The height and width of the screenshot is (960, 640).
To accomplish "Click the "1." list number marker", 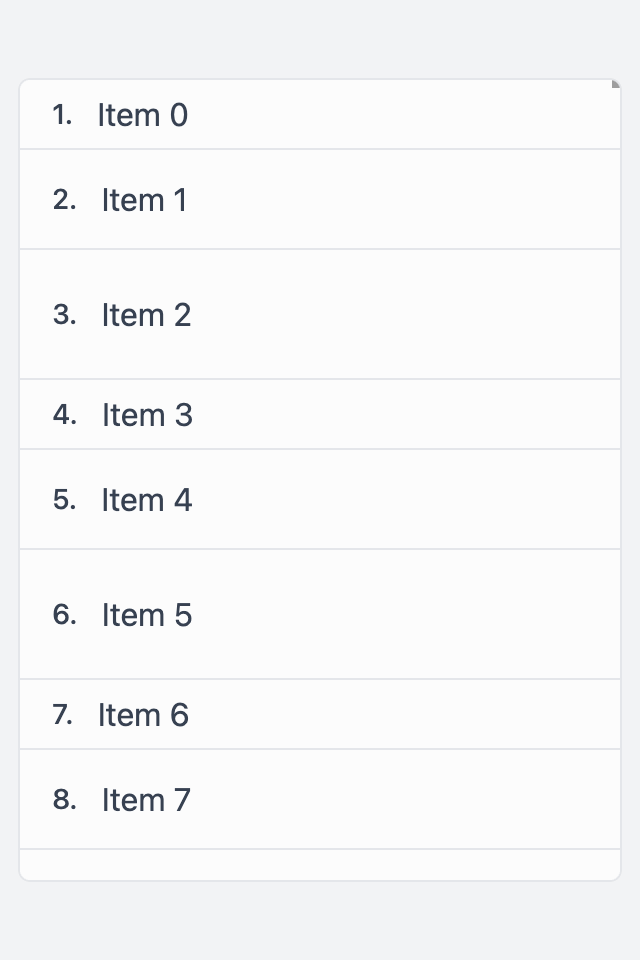I will coord(62,114).
